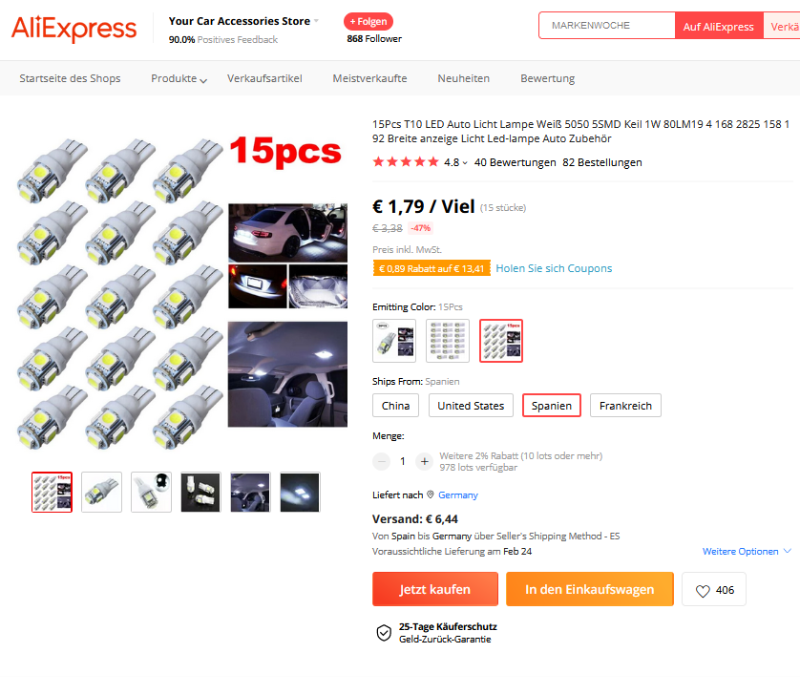Click the AliExpress logo
Screen dimensions: 800x677
pyautogui.click(x=74, y=28)
